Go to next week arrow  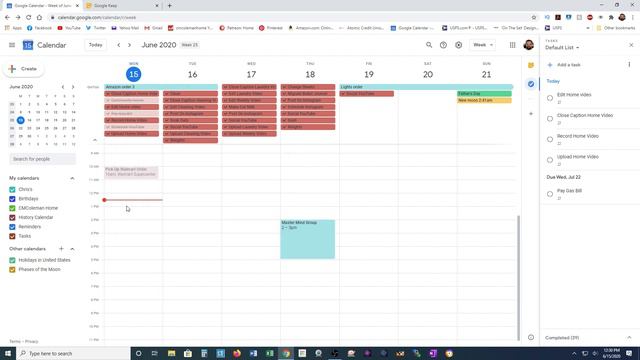point(129,45)
